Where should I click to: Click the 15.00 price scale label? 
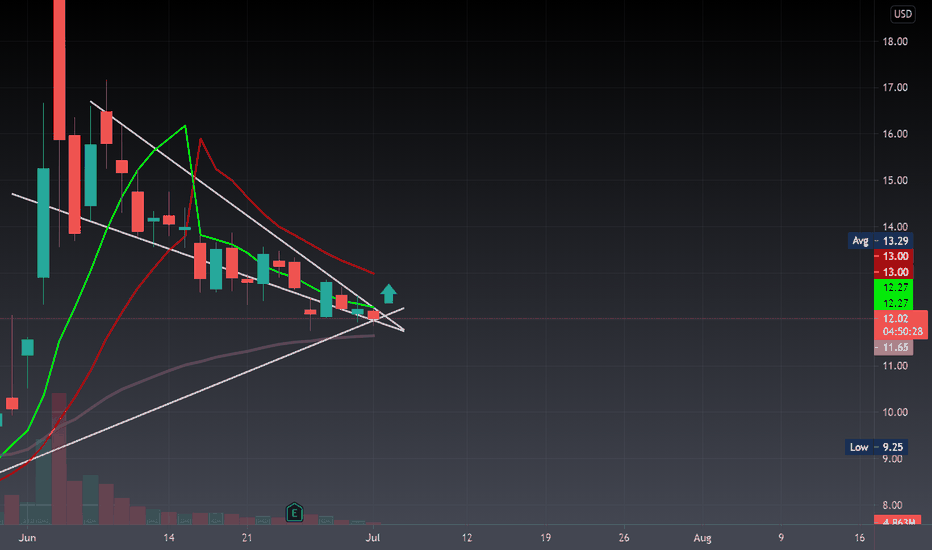[895, 180]
